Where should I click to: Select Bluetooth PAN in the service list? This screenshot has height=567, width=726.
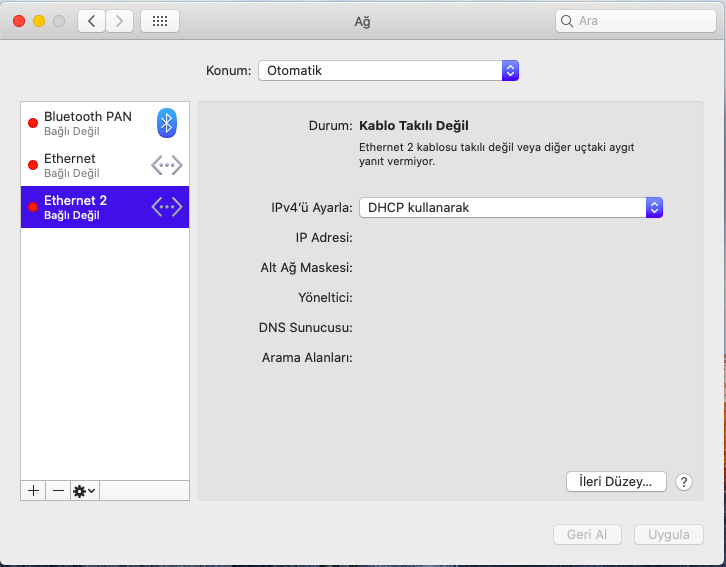pyautogui.click(x=88, y=123)
